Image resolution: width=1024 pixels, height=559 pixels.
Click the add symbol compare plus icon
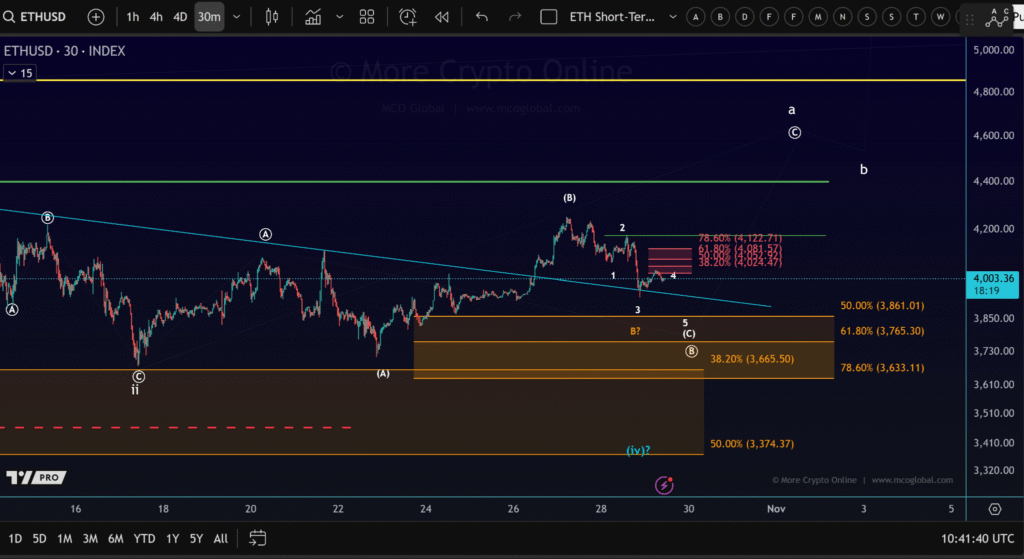[95, 17]
